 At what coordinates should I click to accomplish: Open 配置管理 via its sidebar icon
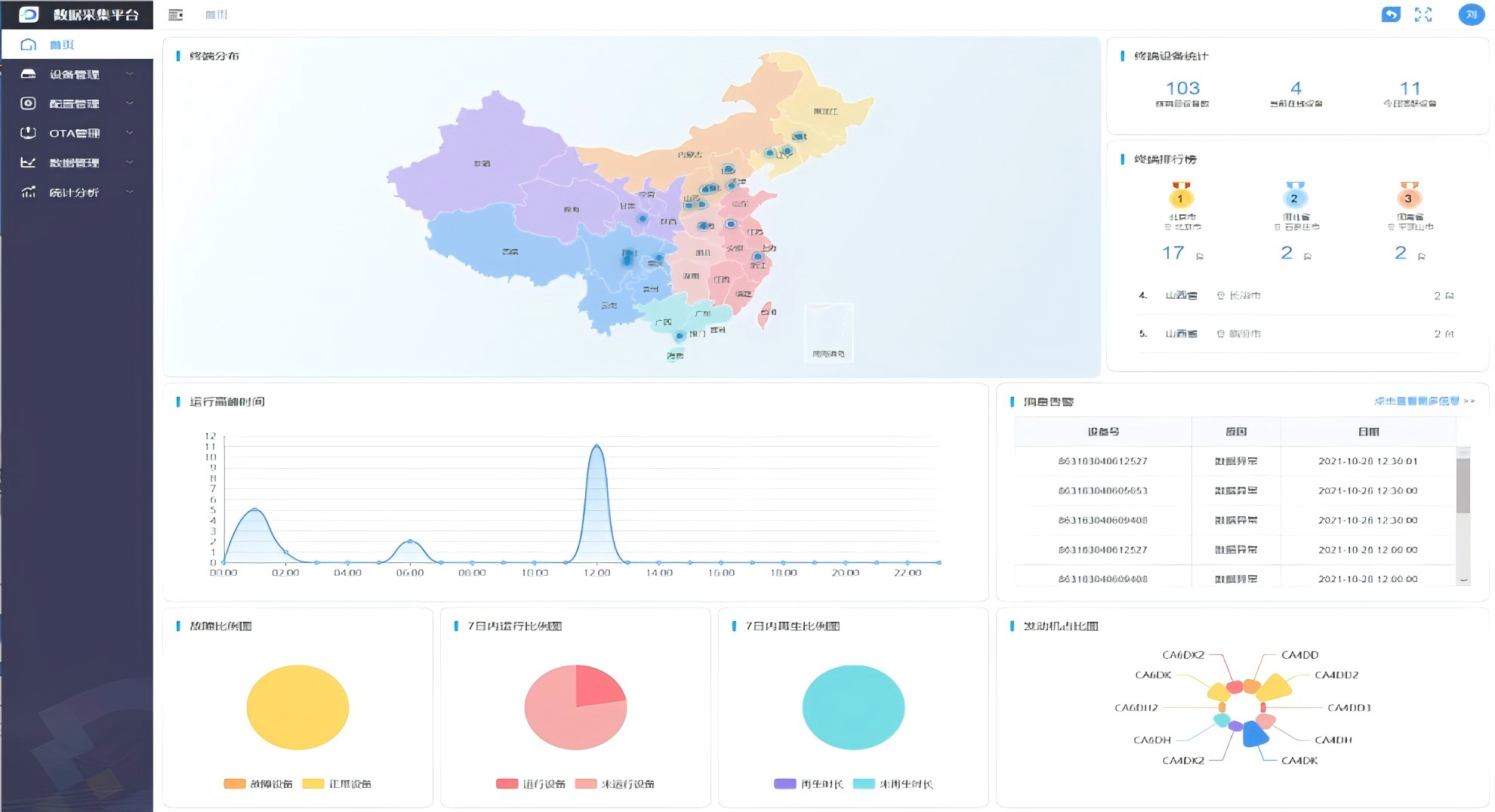[28, 103]
